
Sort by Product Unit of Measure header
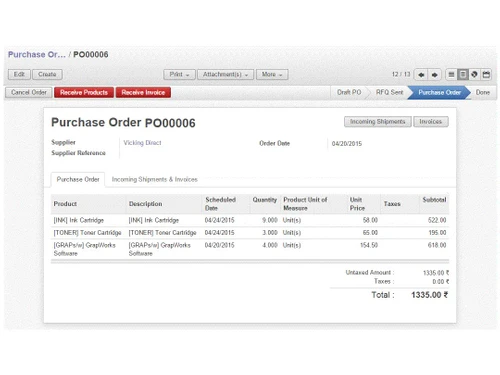(x=314, y=204)
